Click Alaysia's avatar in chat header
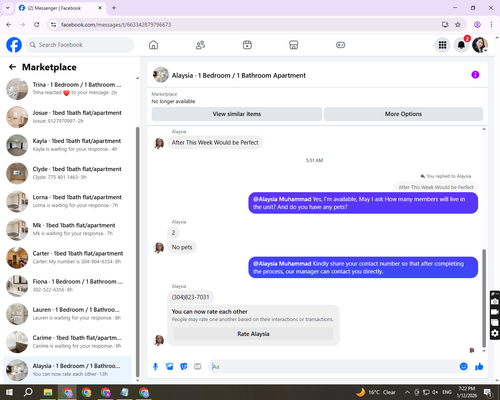This screenshot has height=400, width=500. tap(161, 75)
